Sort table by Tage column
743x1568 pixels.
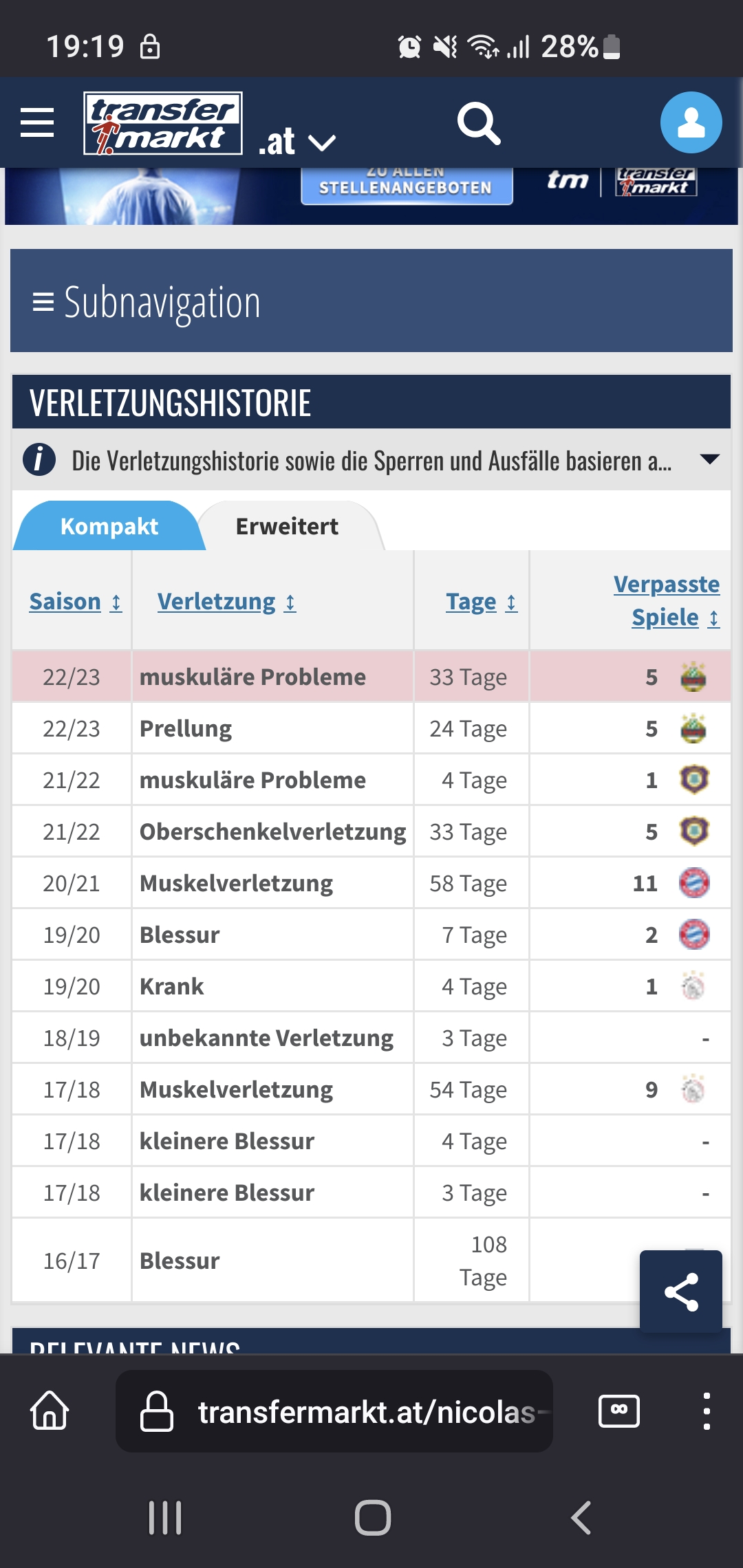tap(482, 602)
